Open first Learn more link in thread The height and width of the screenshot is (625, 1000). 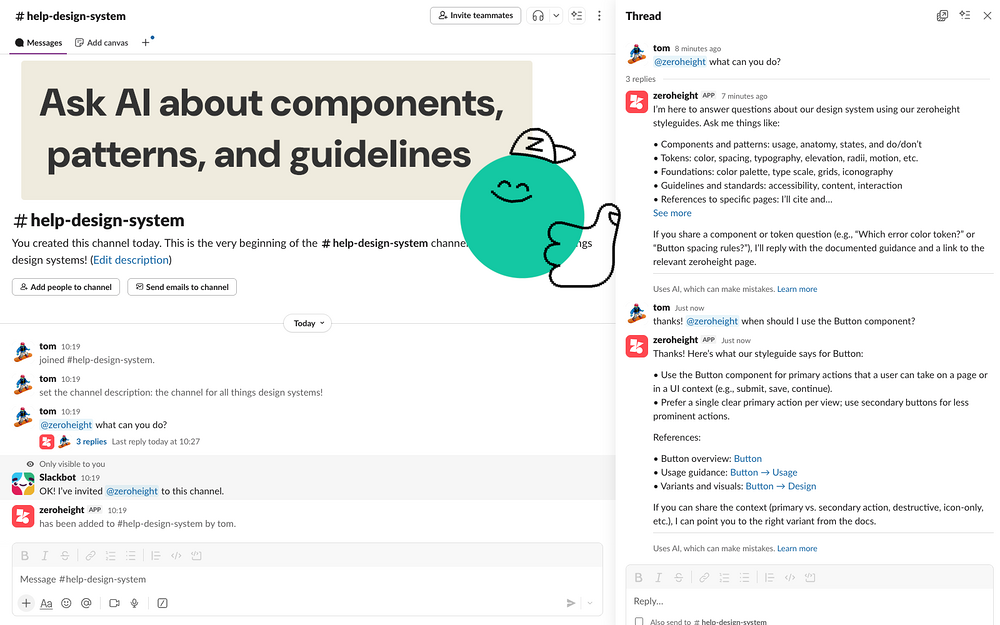(797, 289)
